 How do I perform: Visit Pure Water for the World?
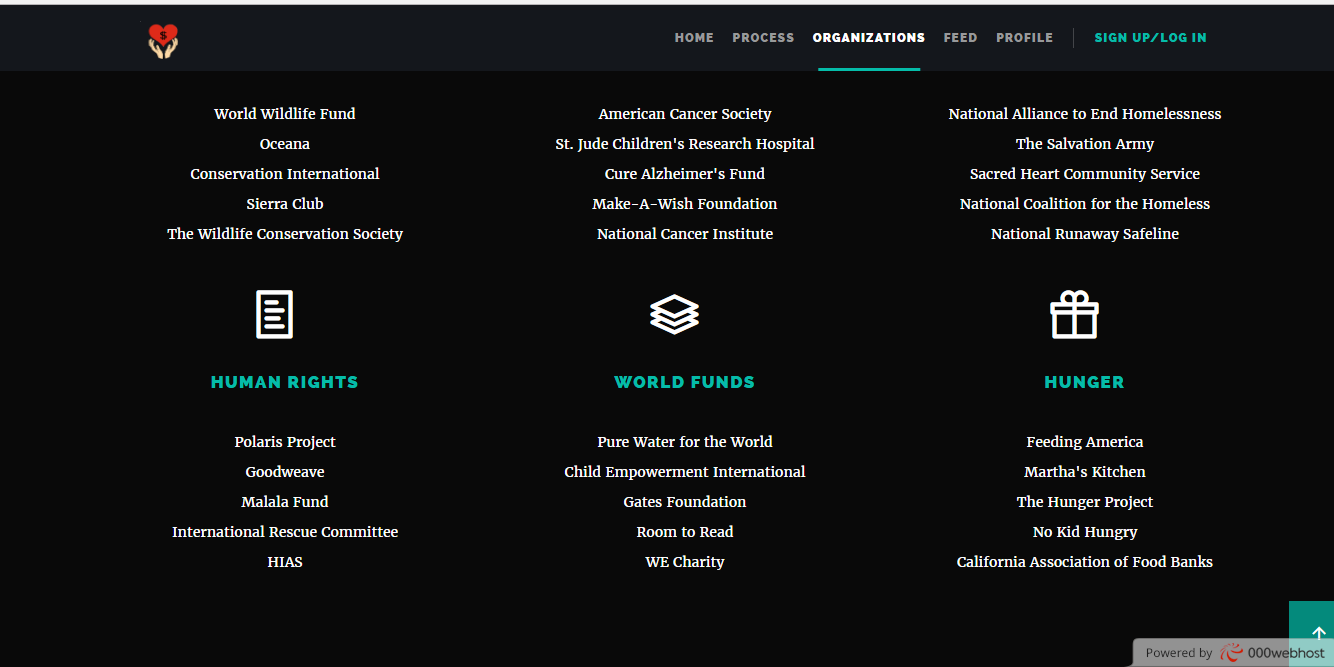click(685, 442)
